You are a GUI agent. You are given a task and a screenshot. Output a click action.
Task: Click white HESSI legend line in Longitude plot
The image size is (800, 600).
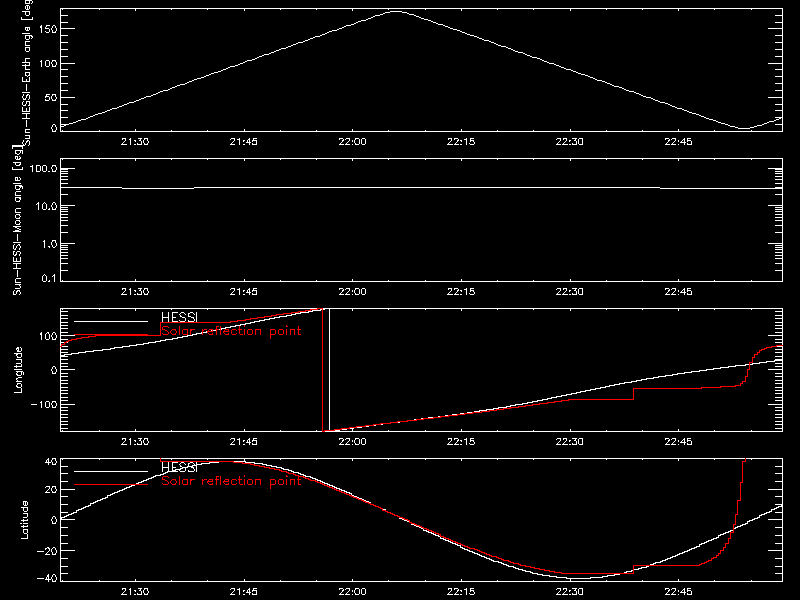(111, 321)
